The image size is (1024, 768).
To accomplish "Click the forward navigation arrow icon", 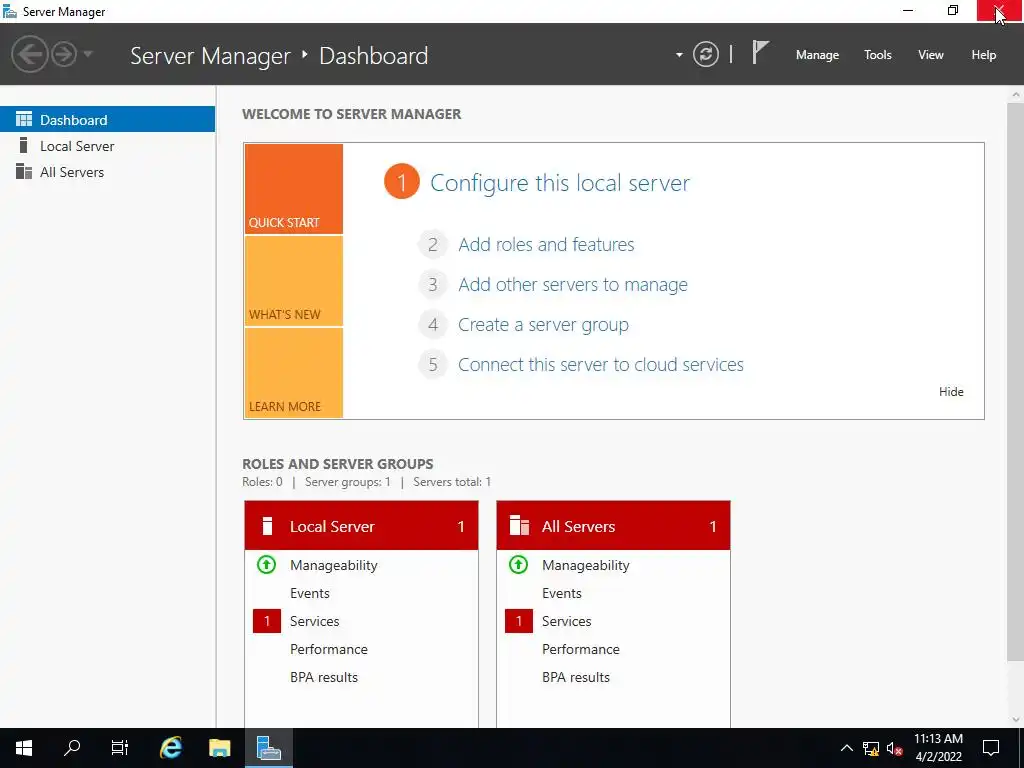I will [x=64, y=54].
